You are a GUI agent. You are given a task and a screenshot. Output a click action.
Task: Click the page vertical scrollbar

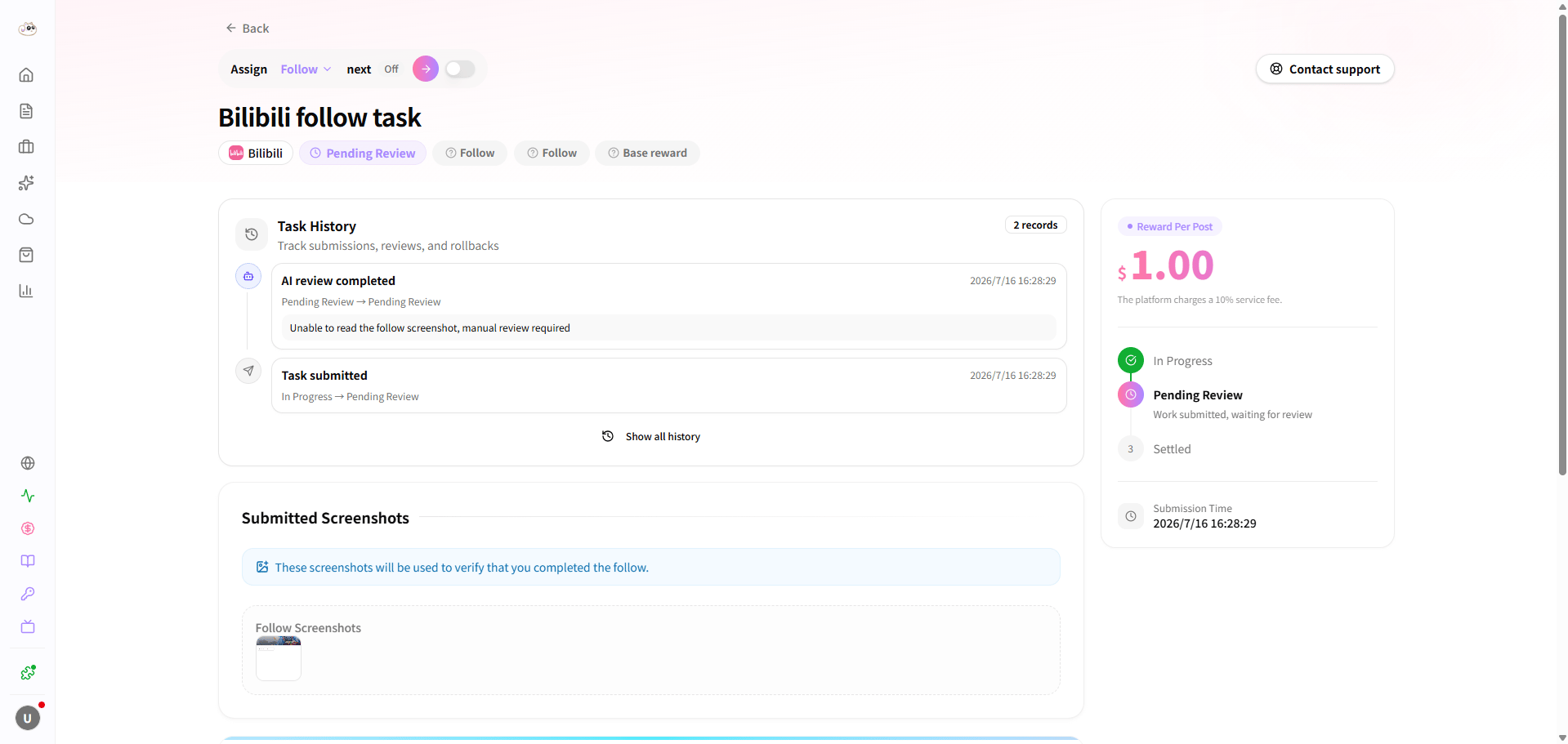(x=1562, y=245)
